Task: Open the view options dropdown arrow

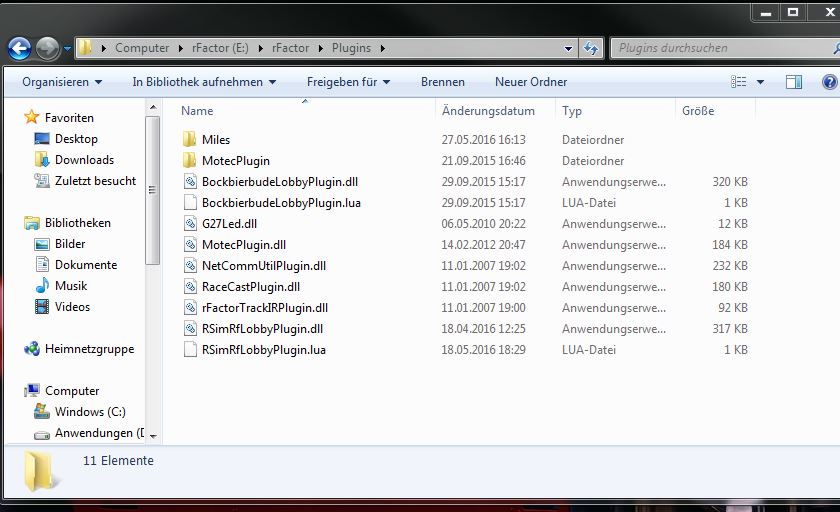Action: coord(761,82)
